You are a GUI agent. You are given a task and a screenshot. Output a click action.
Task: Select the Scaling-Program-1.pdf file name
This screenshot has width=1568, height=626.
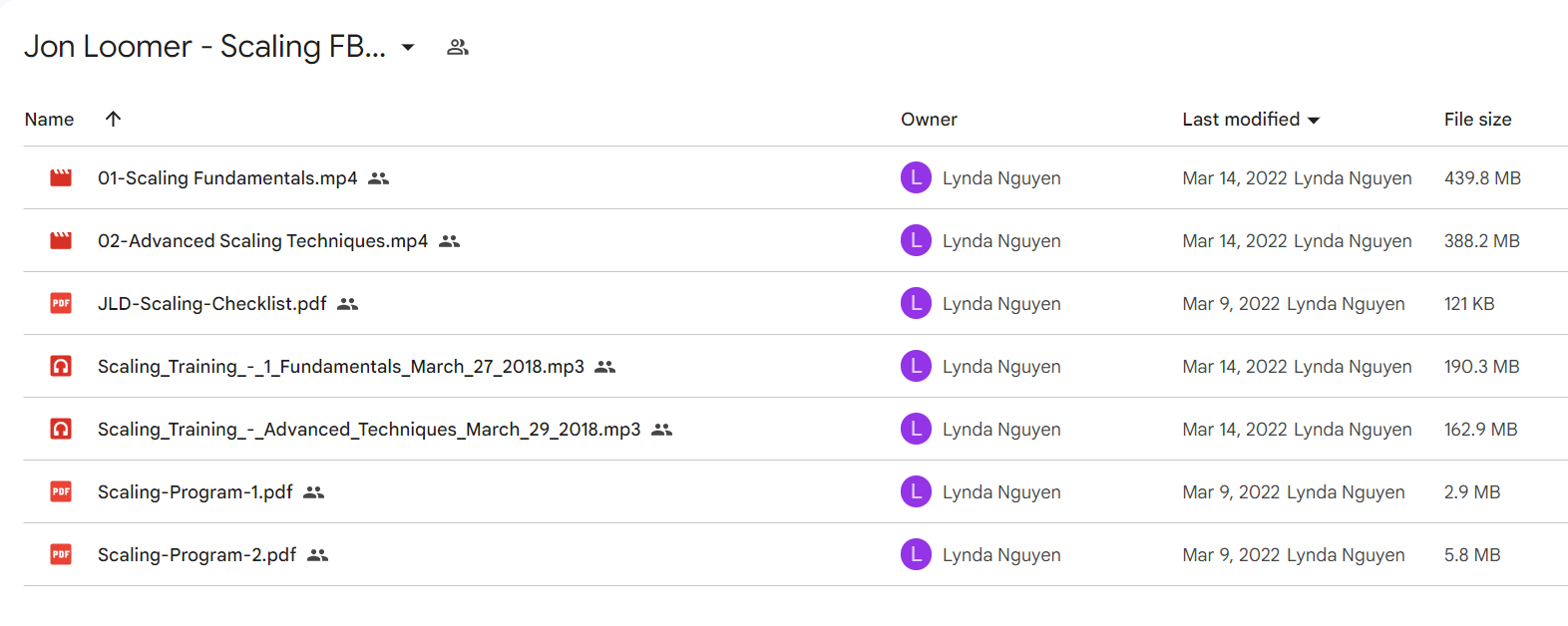[196, 492]
